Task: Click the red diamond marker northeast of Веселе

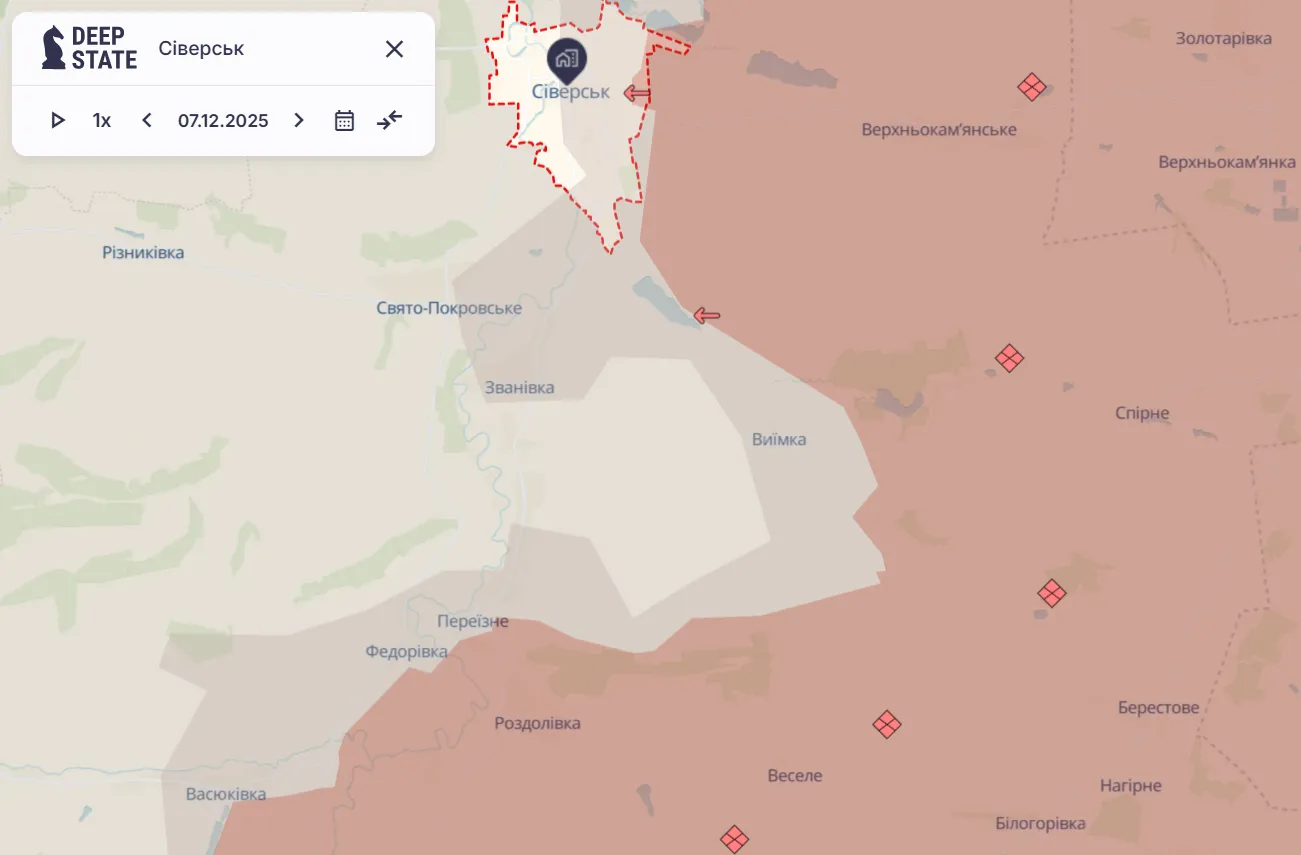Action: tap(886, 724)
